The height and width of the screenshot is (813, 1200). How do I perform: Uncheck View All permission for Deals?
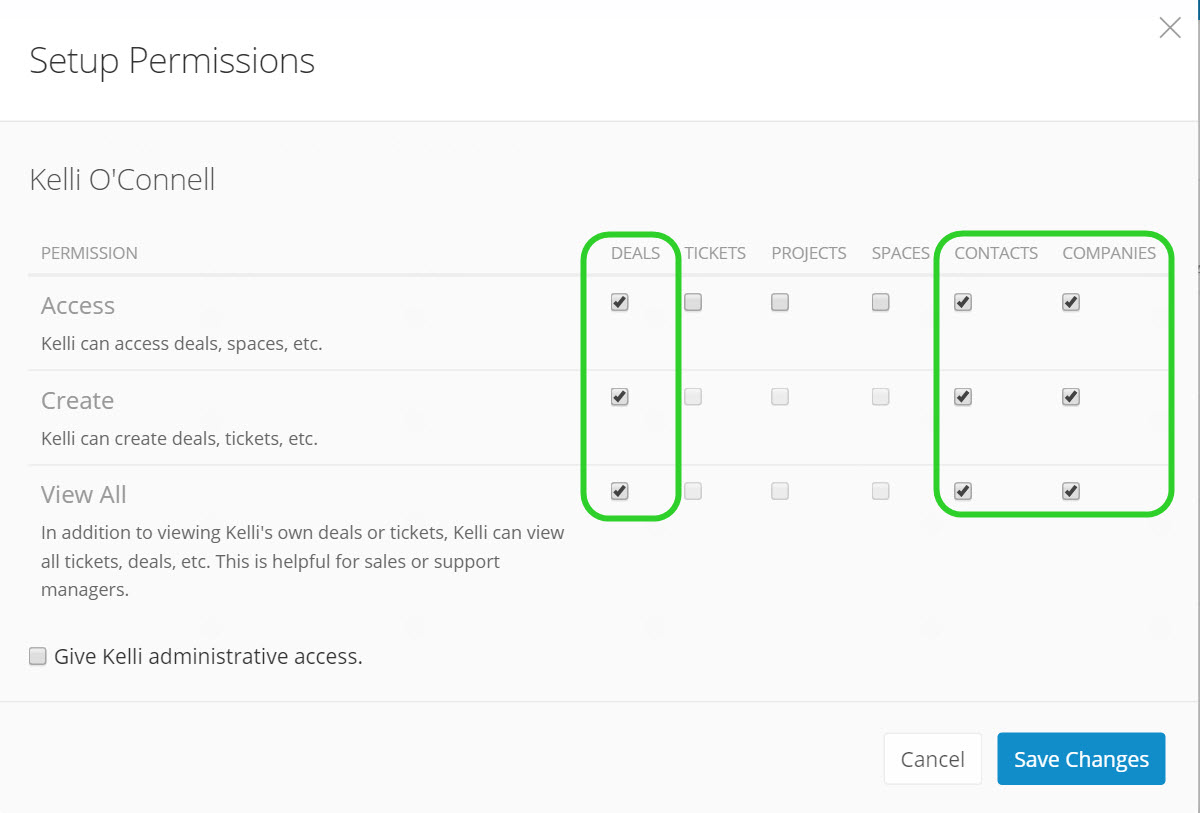[x=620, y=491]
